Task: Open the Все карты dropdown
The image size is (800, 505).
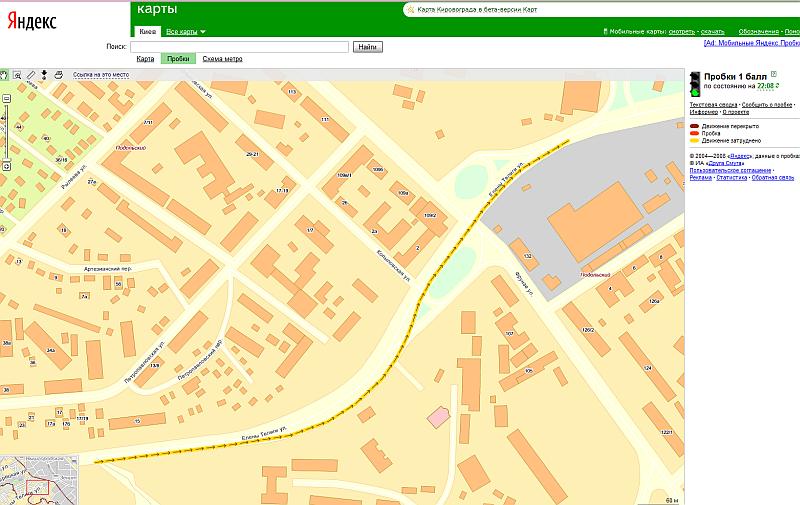Action: [x=186, y=32]
